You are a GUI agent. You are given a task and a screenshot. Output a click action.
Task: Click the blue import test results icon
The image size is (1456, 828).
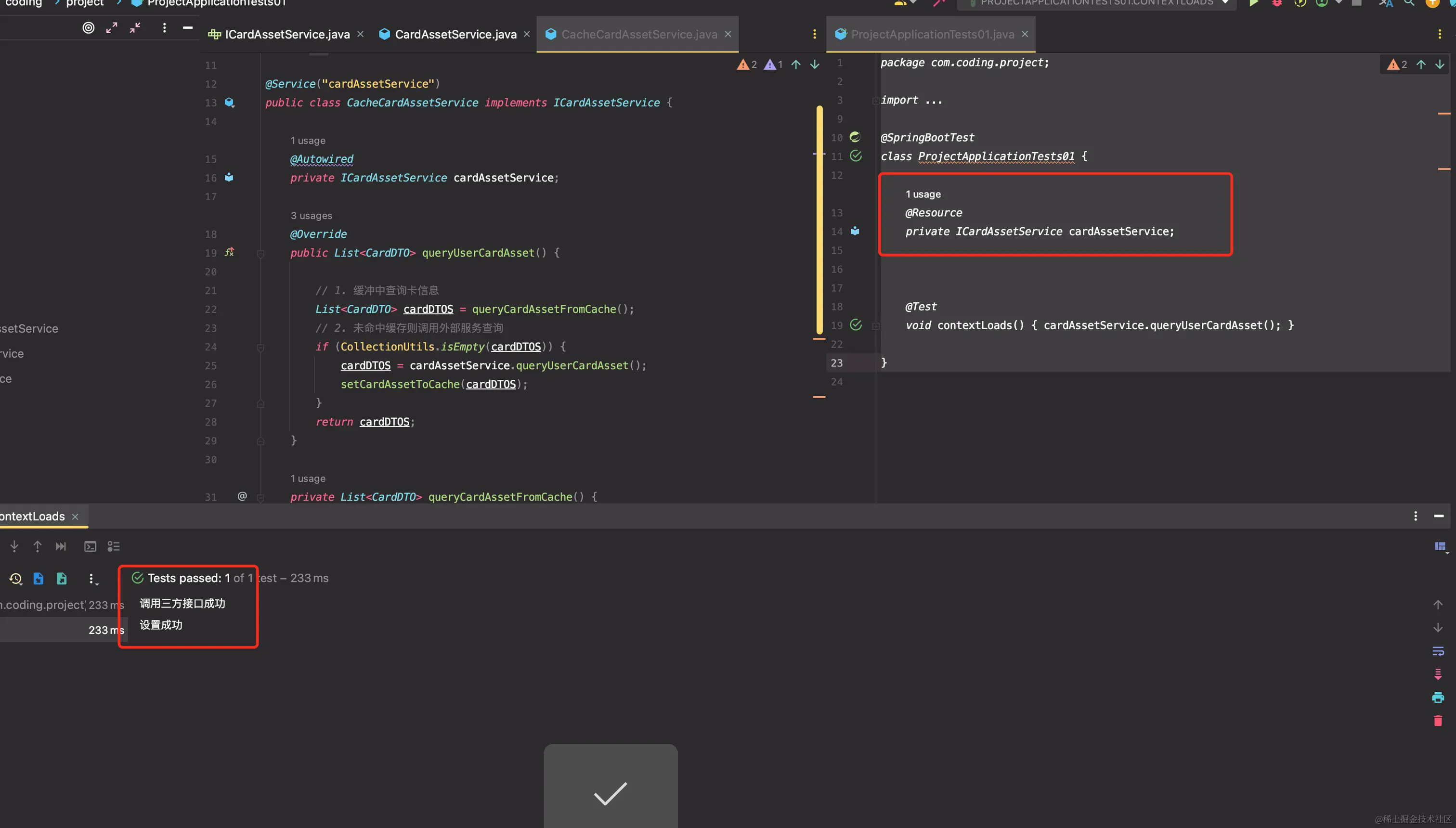click(x=38, y=578)
